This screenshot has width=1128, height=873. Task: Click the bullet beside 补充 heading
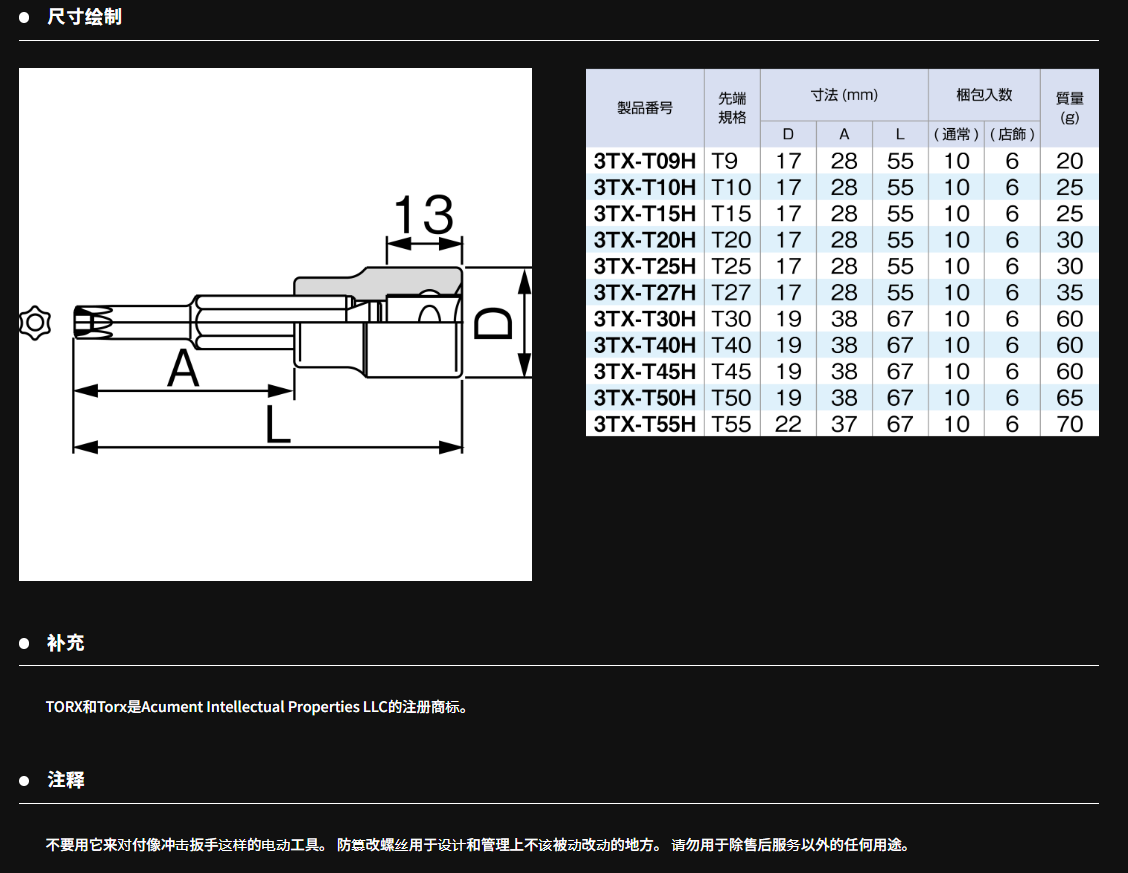(x=24, y=643)
